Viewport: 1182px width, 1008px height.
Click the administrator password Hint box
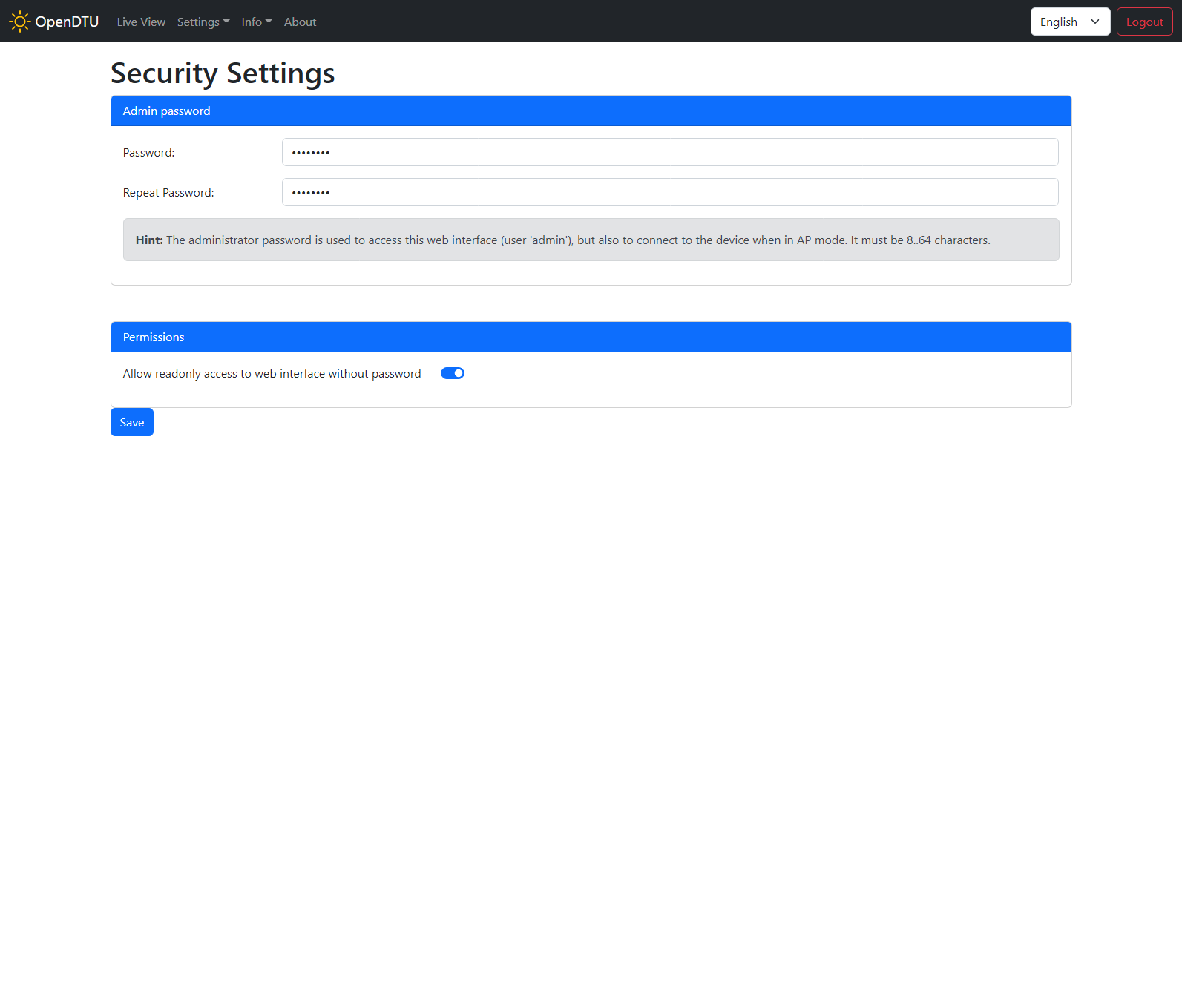591,240
